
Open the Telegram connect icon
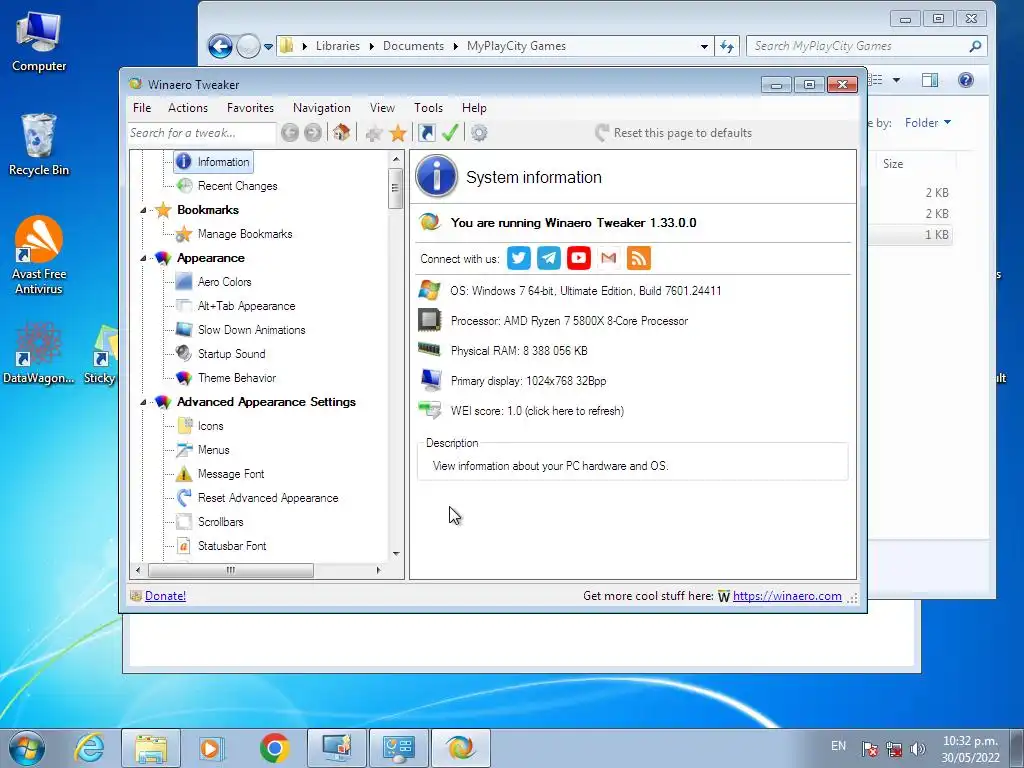coord(549,258)
